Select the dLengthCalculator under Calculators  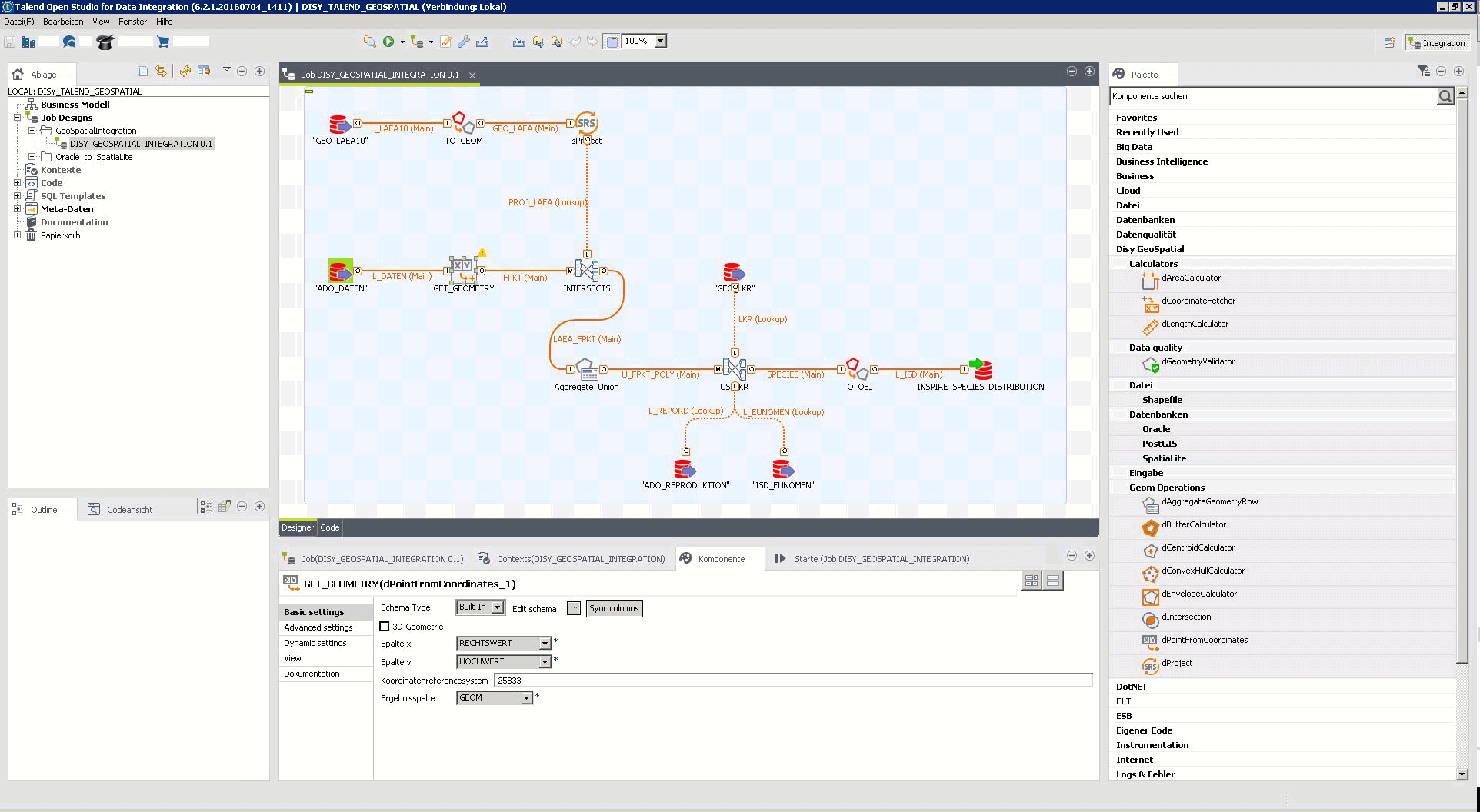[1193, 324]
